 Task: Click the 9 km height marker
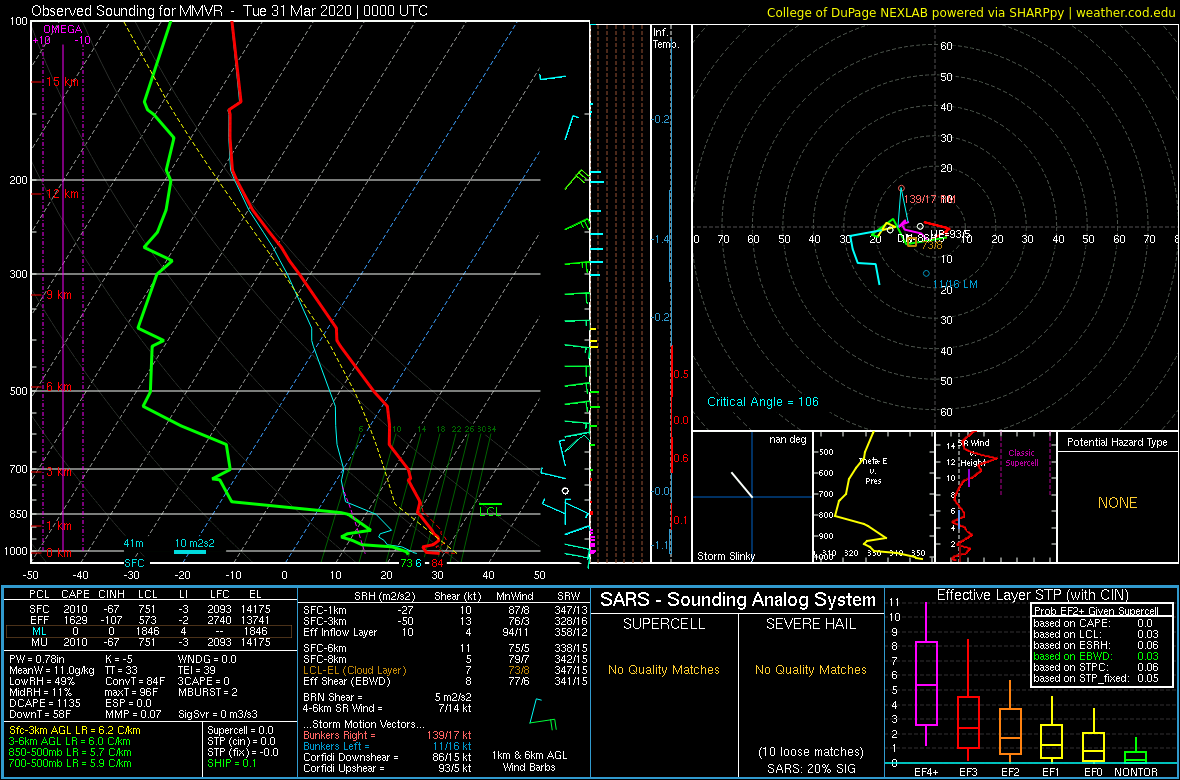(x=58, y=294)
